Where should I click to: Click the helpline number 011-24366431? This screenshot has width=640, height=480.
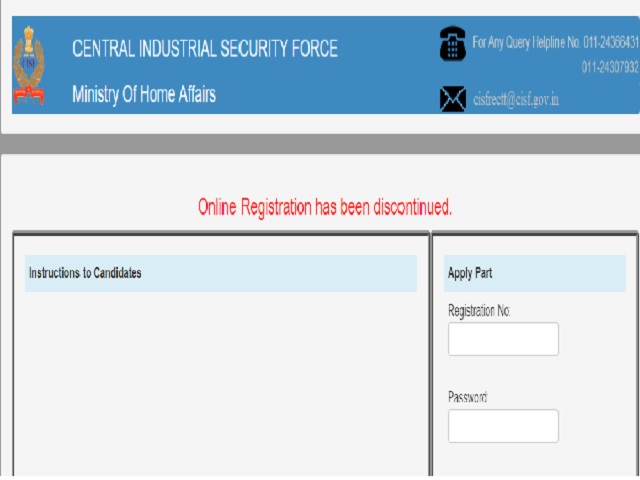pos(611,42)
